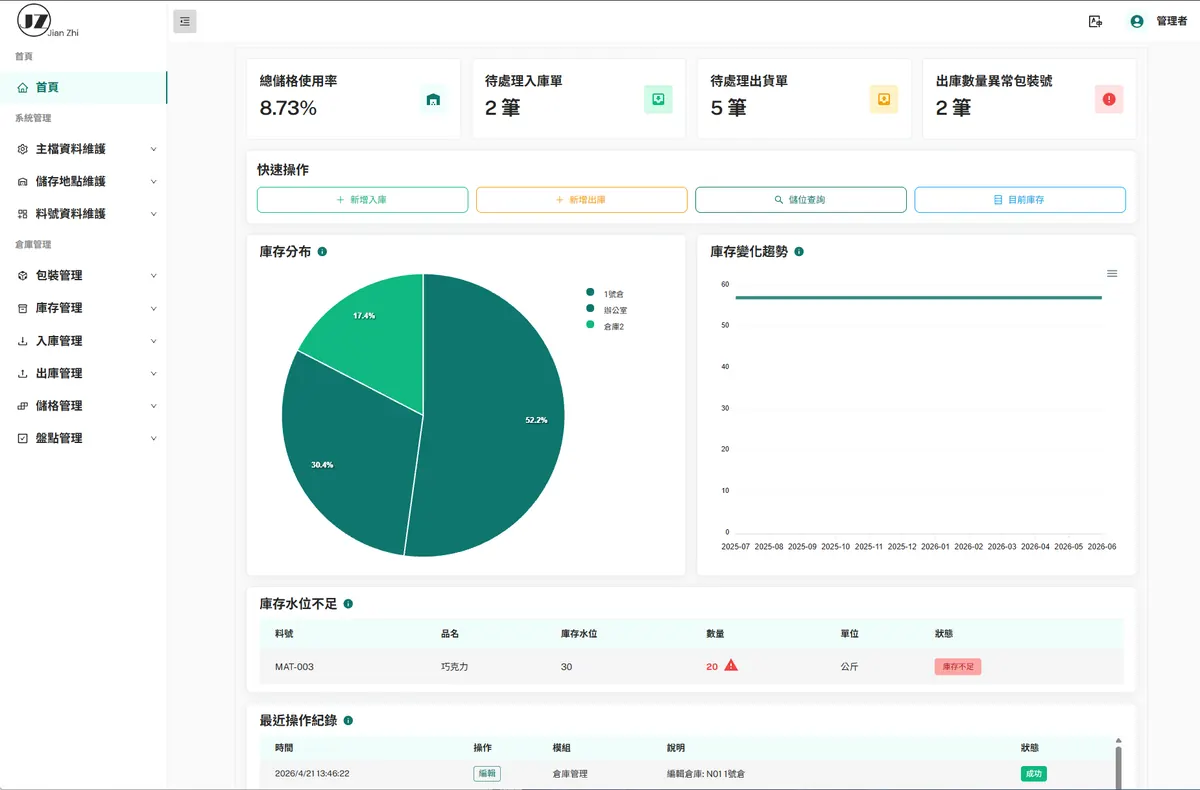Click 編輯倉庫: N011號倉 description text
The width and height of the screenshot is (1200, 790).
tap(706, 773)
